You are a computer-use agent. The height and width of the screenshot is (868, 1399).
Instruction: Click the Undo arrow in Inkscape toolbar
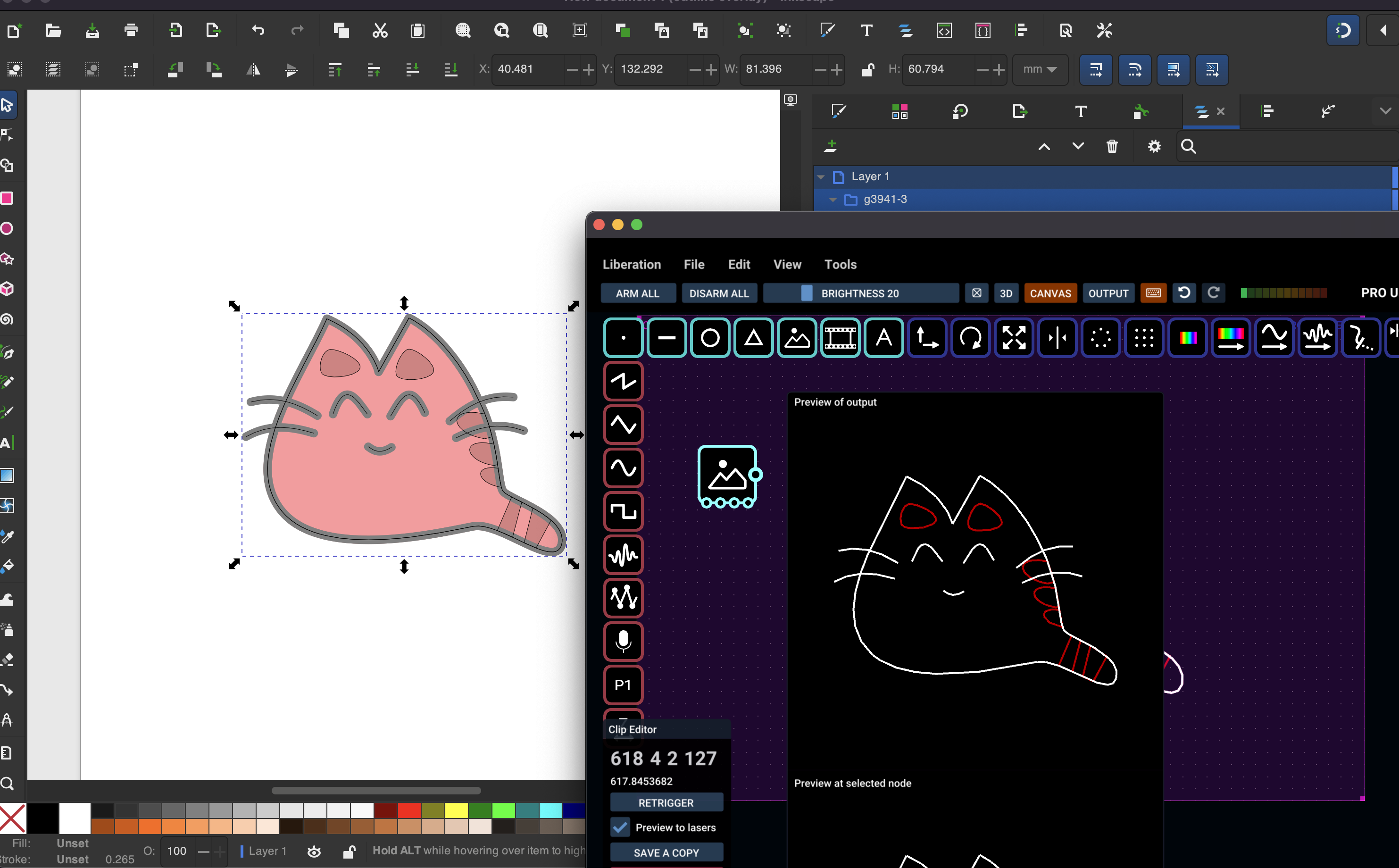pyautogui.click(x=258, y=30)
